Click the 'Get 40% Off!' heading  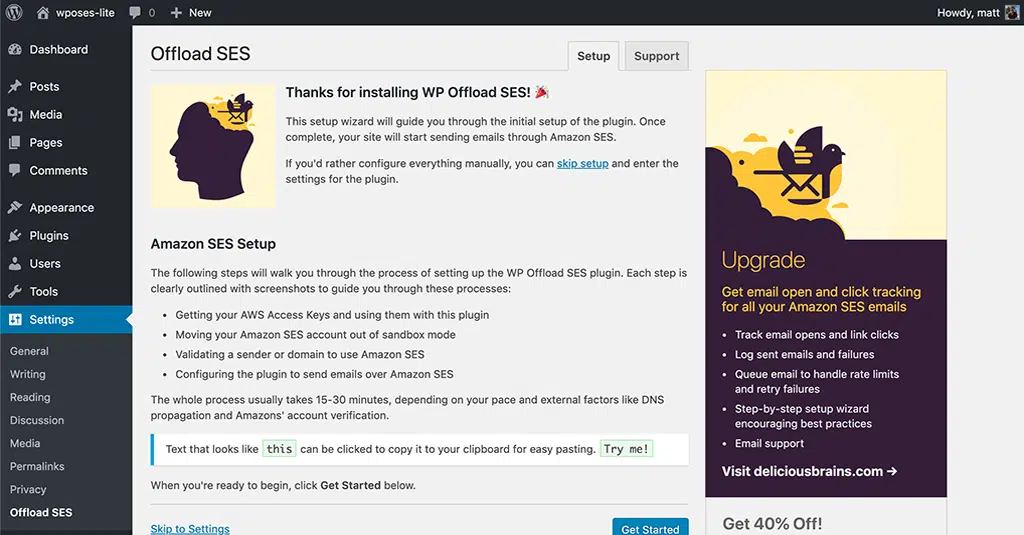pos(773,524)
